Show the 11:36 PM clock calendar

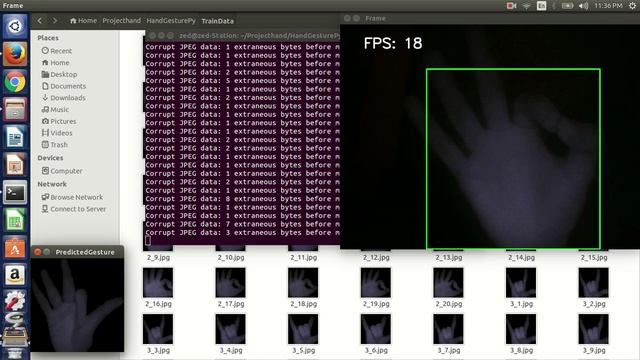coord(608,6)
